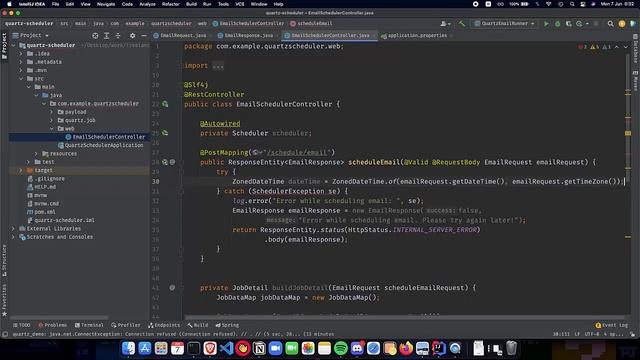640x360 pixels.
Task: Go to next highlighted error arrow
Action: click(x=626, y=47)
